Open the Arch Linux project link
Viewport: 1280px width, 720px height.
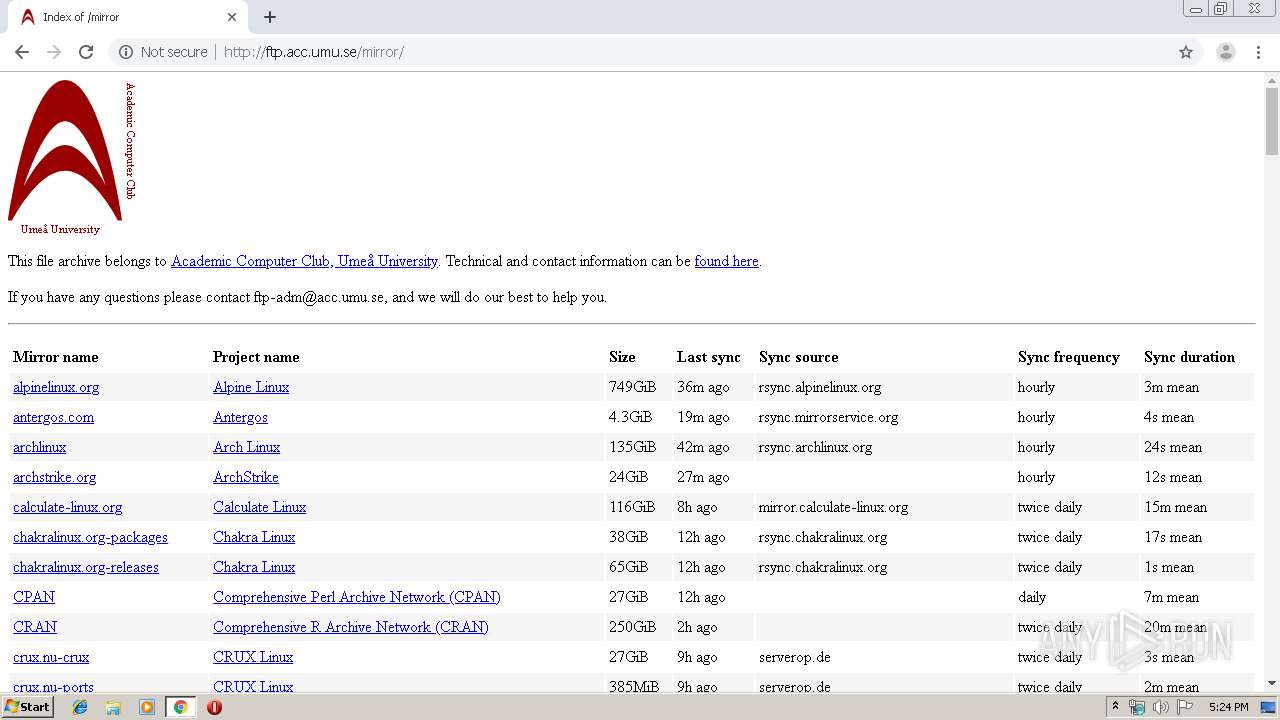[246, 447]
